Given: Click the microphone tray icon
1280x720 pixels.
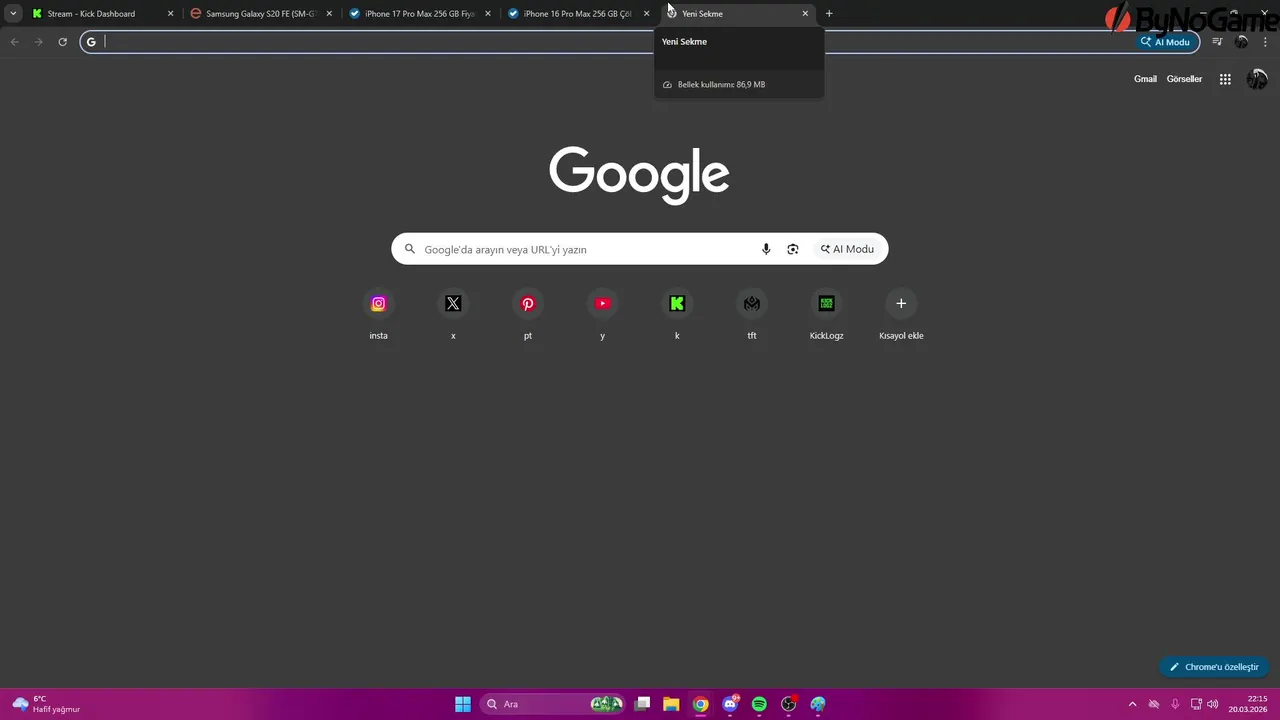Looking at the screenshot, I should coord(1175,704).
